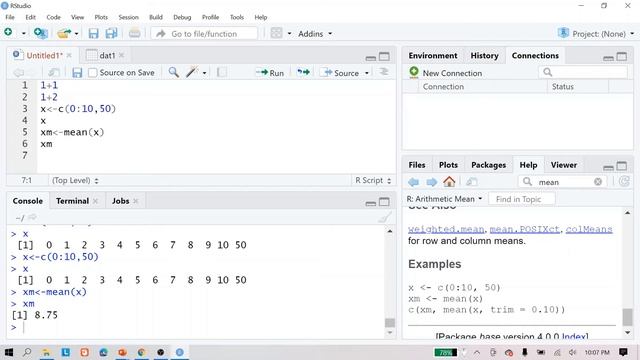
Task: Click the volume icon in system tray
Action: (573, 352)
